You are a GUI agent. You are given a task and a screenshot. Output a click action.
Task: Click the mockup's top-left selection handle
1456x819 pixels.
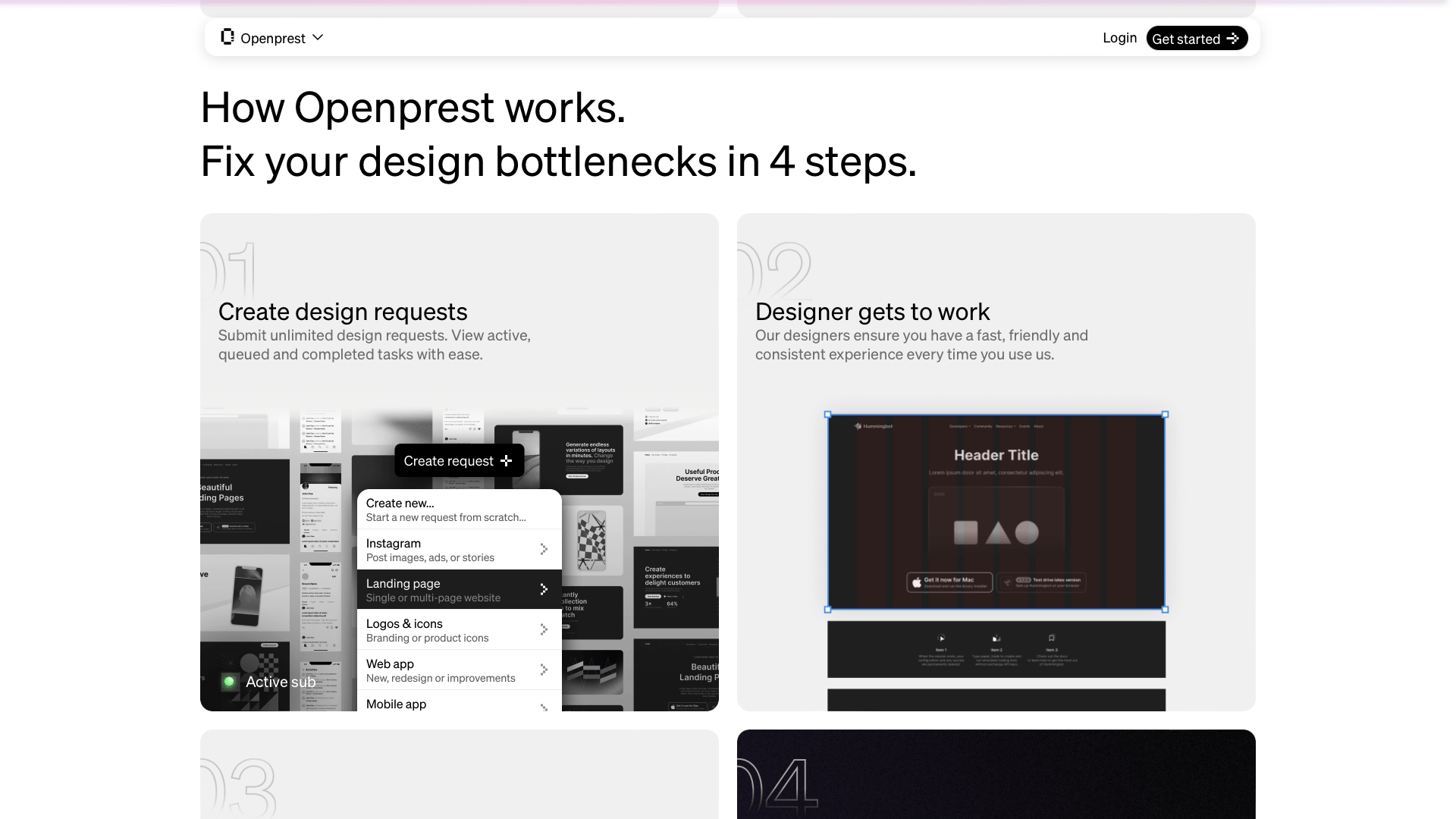(x=827, y=414)
